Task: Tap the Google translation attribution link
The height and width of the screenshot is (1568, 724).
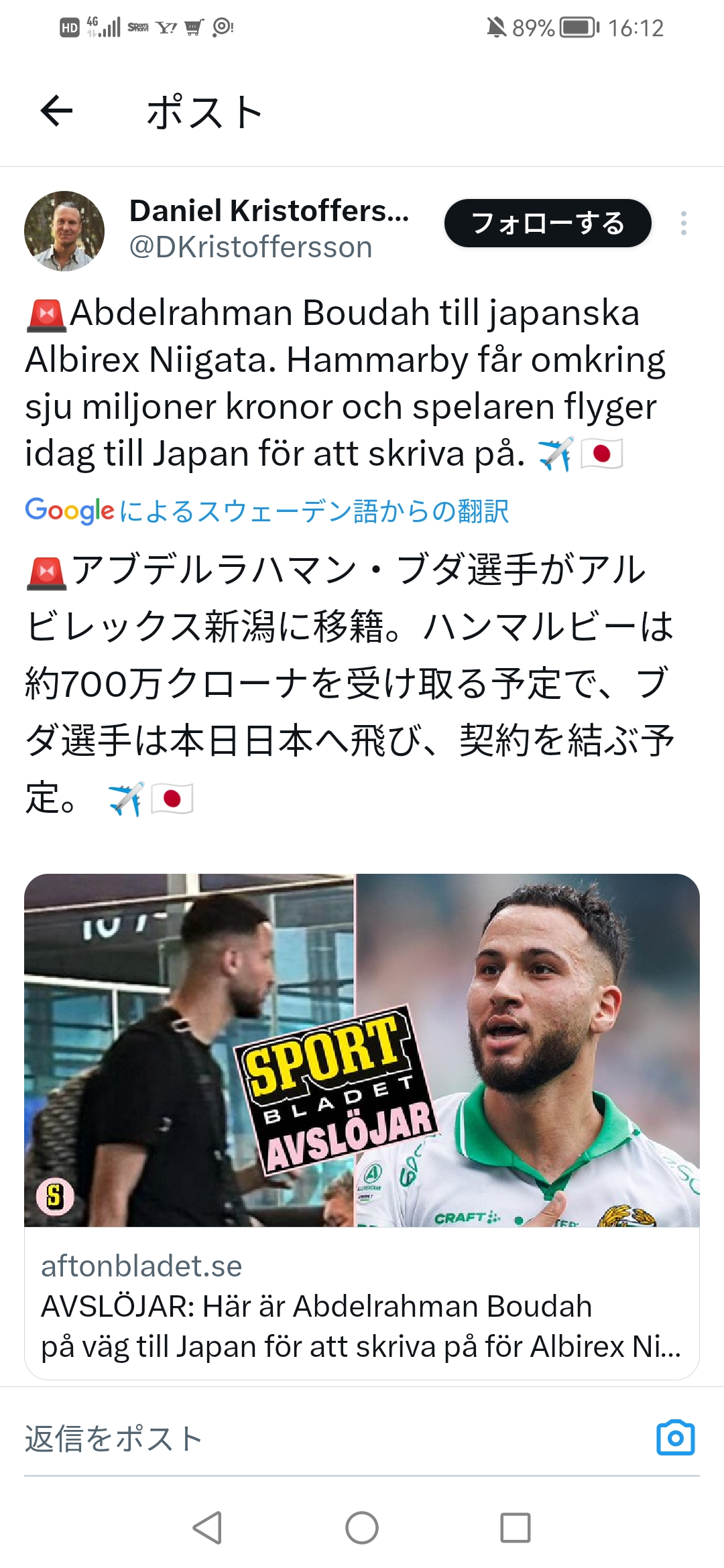Action: (267, 511)
